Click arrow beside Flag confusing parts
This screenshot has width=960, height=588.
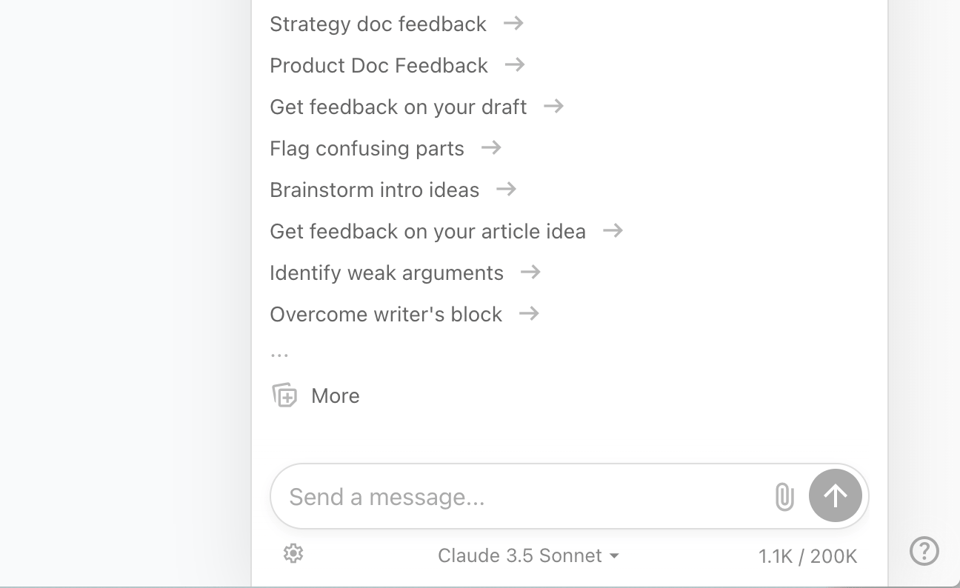pyautogui.click(x=491, y=148)
